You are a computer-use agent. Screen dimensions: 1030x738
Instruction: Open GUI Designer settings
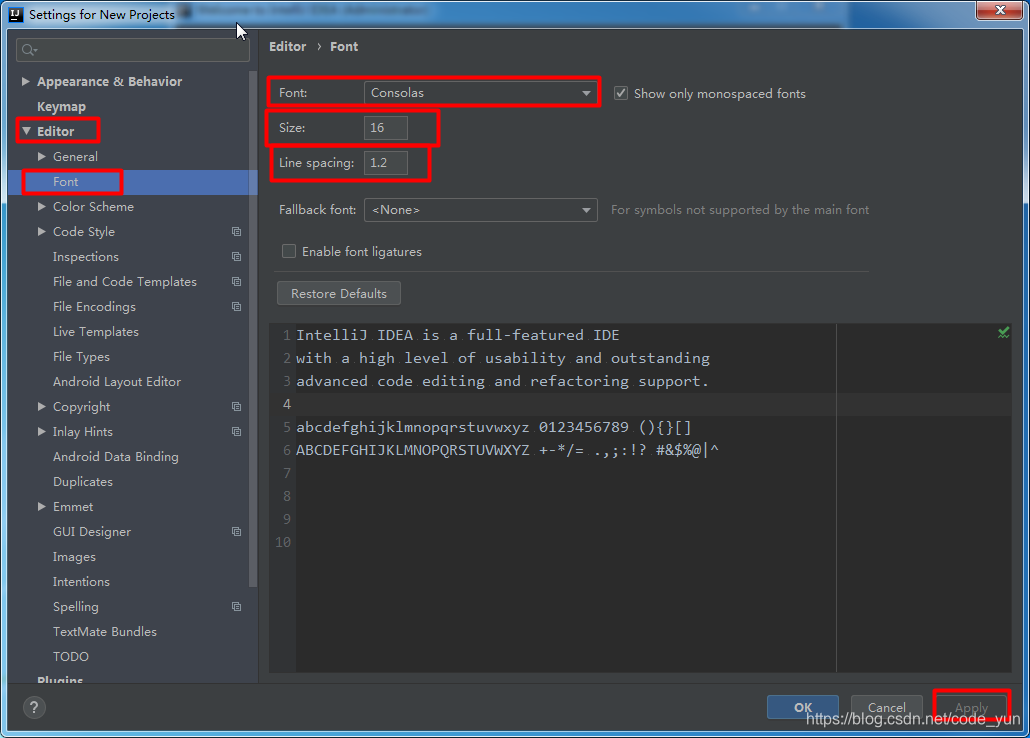coord(92,532)
